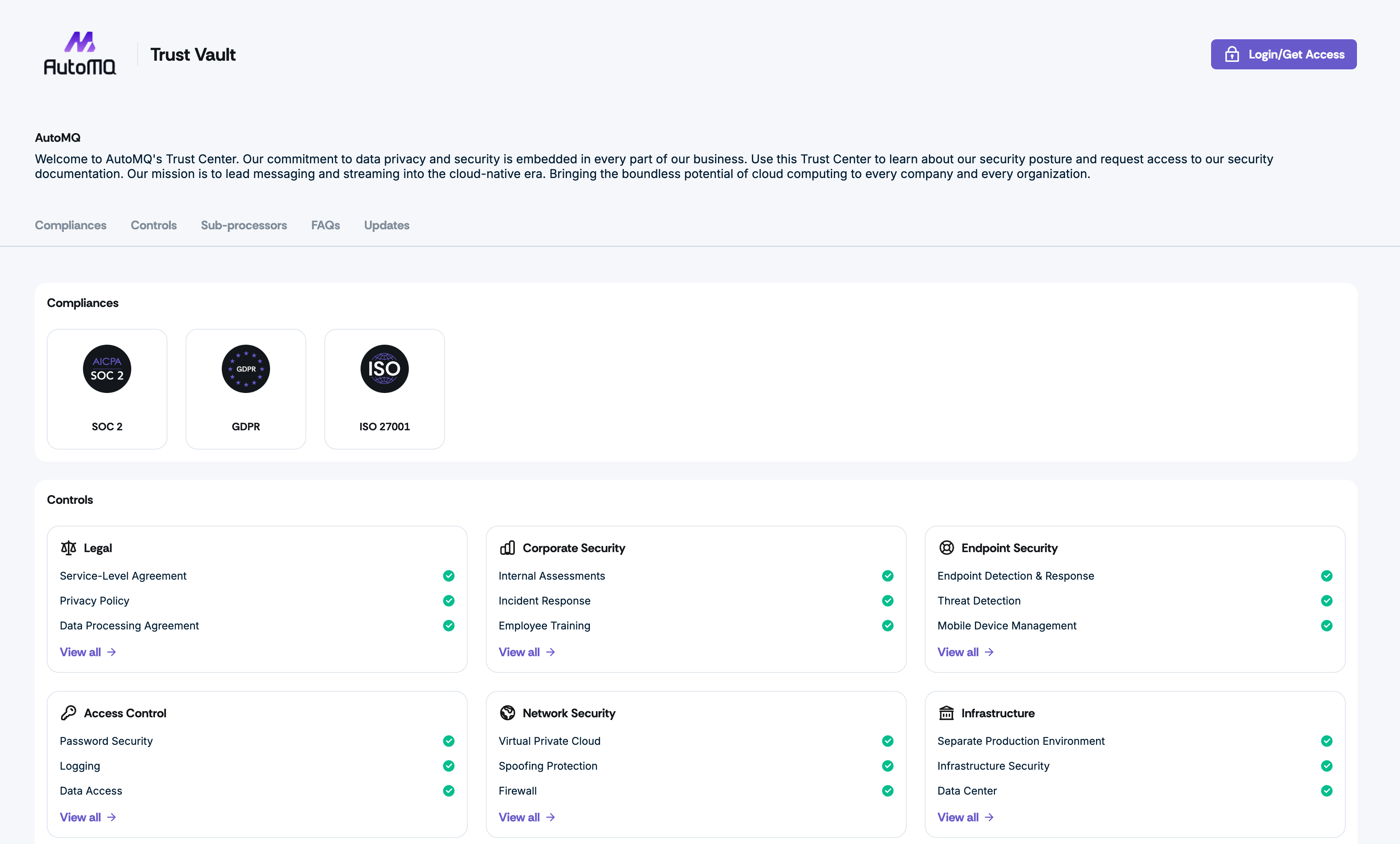Click Employee Training green check icon
The height and width of the screenshot is (844, 1400).
(x=888, y=626)
